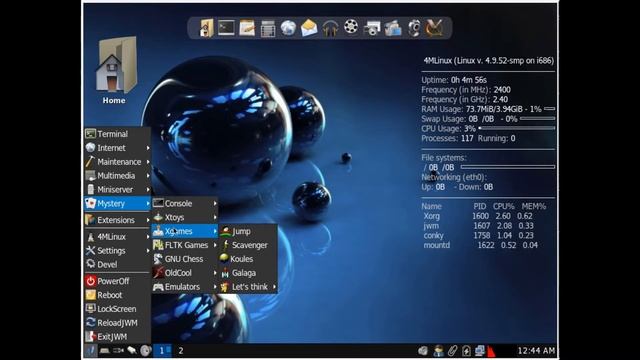Expand the Maintenance submenu arrow
Image resolution: width=640 pixels, height=360 pixels.
click(148, 162)
